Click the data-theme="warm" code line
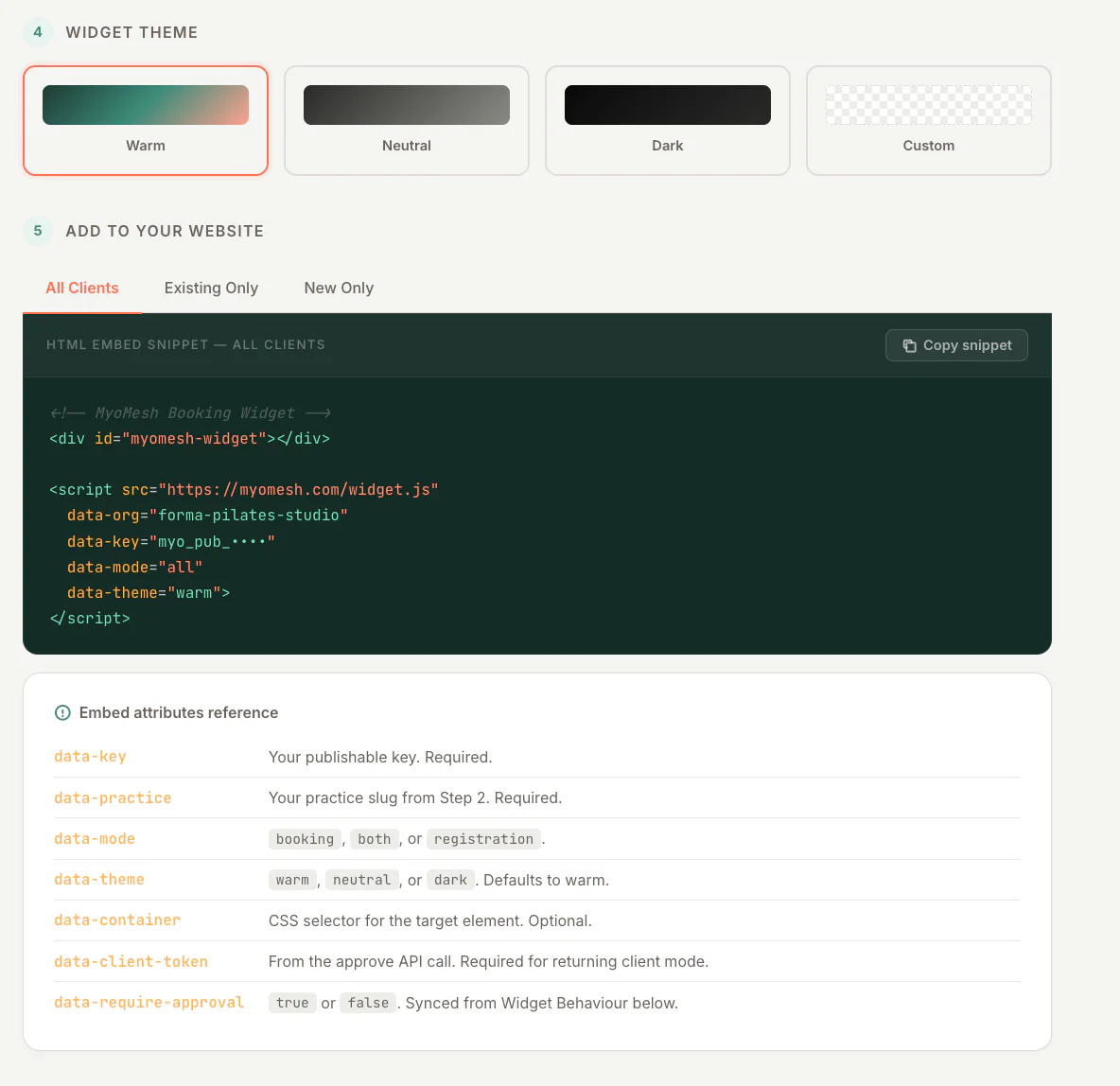This screenshot has width=1120, height=1086. pyautogui.click(x=149, y=593)
